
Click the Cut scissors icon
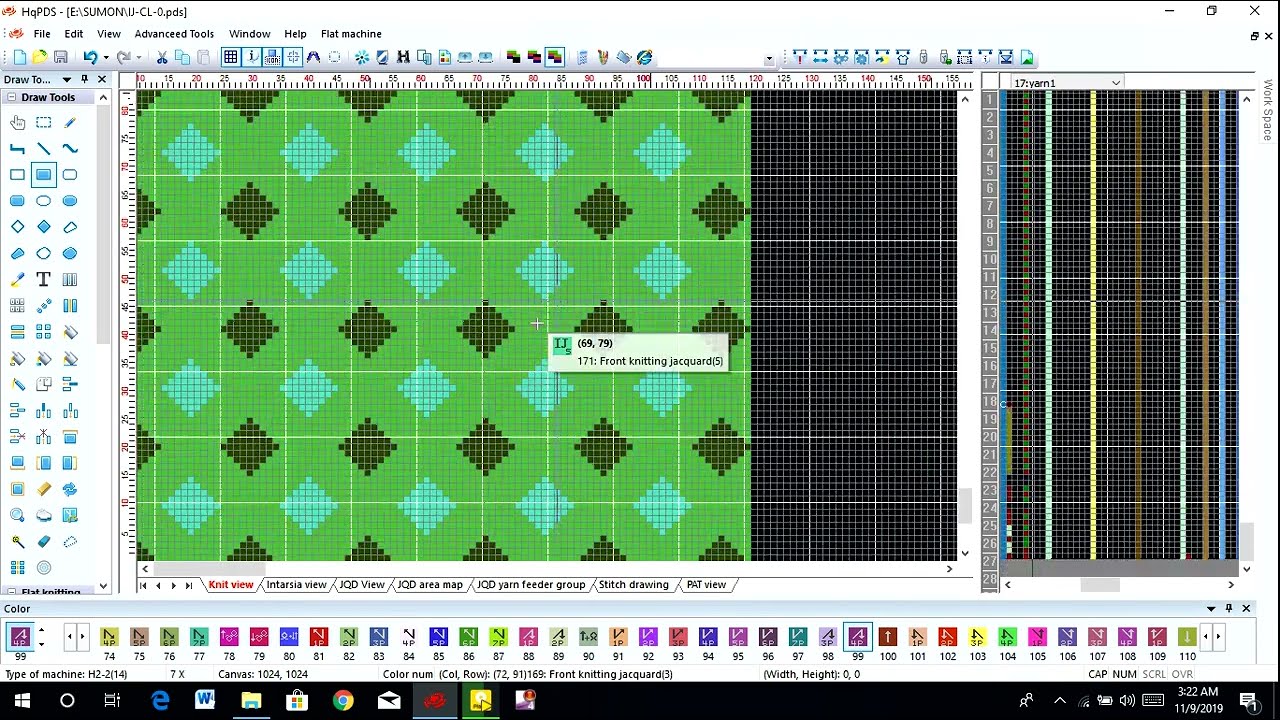click(163, 57)
